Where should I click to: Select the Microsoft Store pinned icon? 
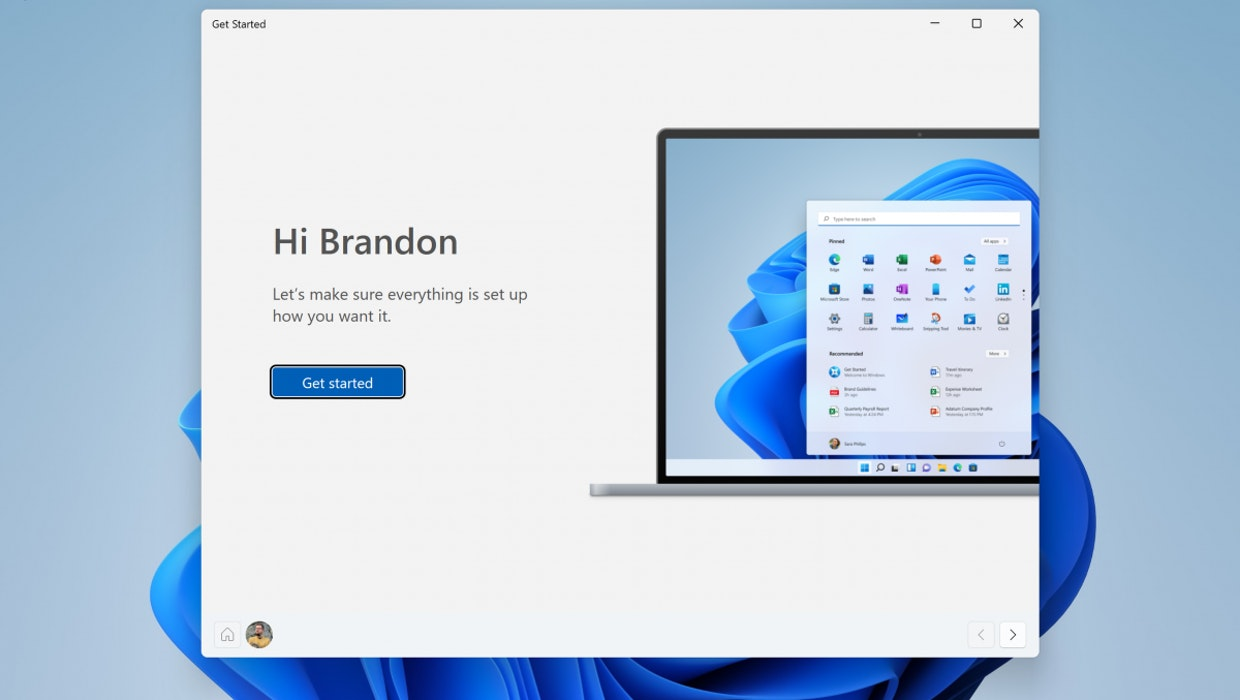[834, 290]
